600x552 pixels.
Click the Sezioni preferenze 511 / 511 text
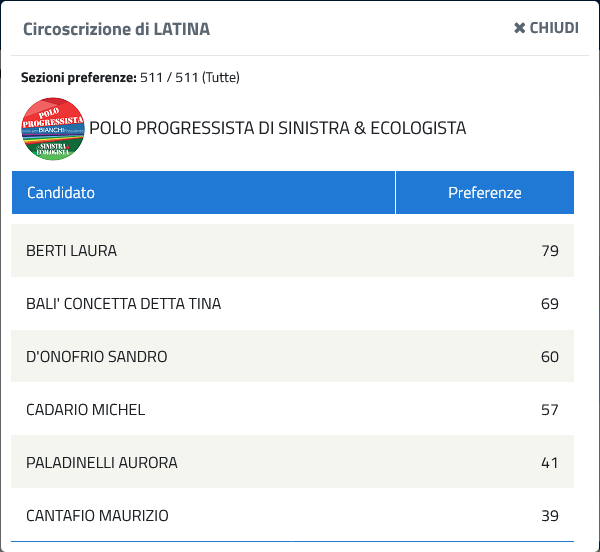(x=130, y=77)
